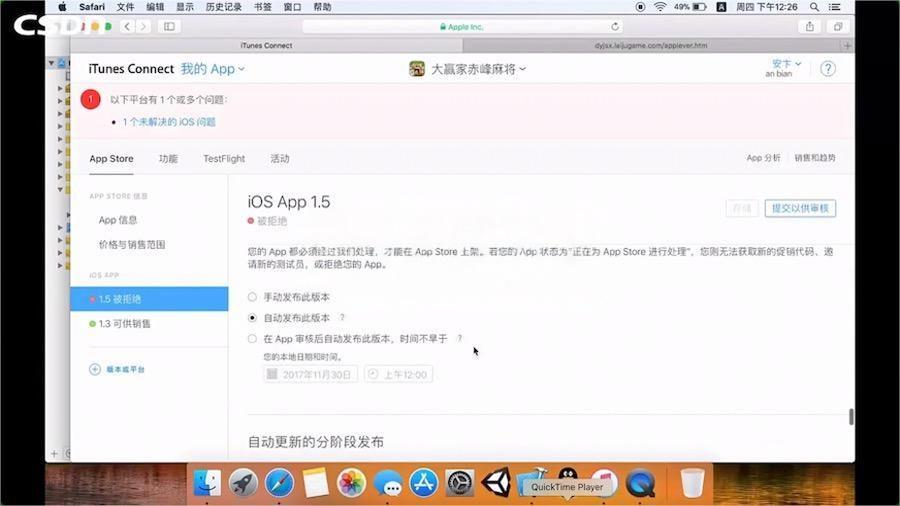Open the 上午12:00 time picker
The width and height of the screenshot is (900, 506).
pyautogui.click(x=398, y=374)
